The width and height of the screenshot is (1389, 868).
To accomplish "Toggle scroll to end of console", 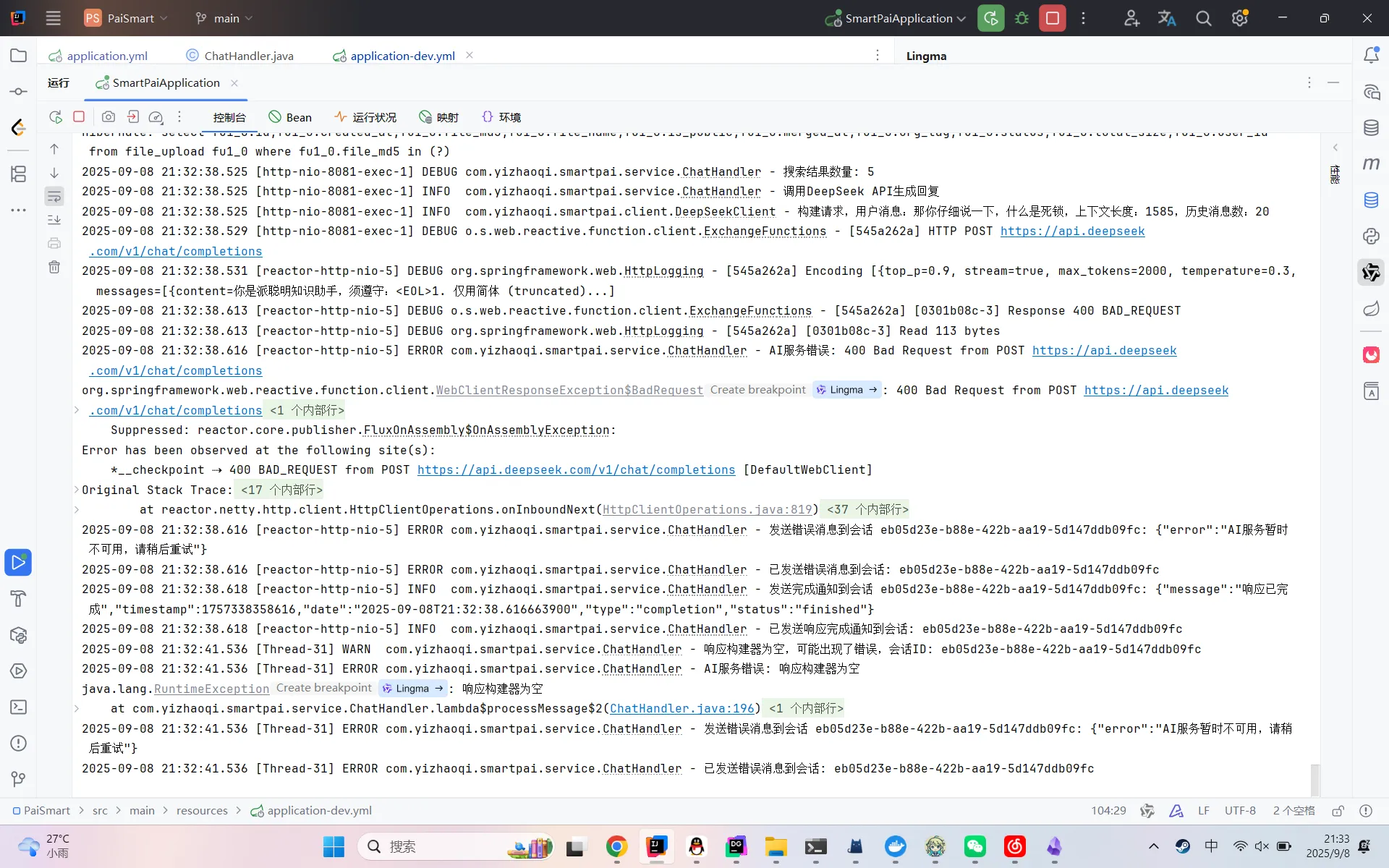I will [54, 220].
